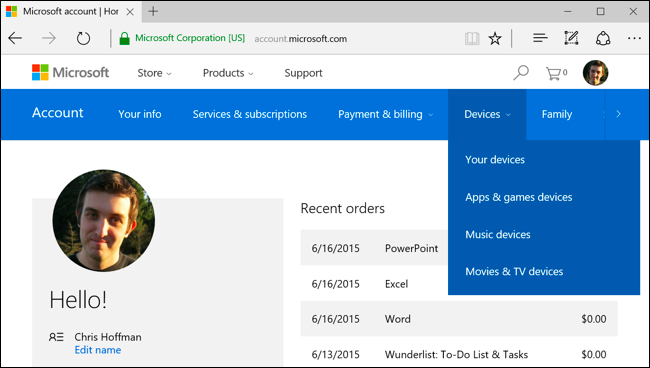Click the right chevron to show more tabs
The height and width of the screenshot is (368, 650).
618,114
